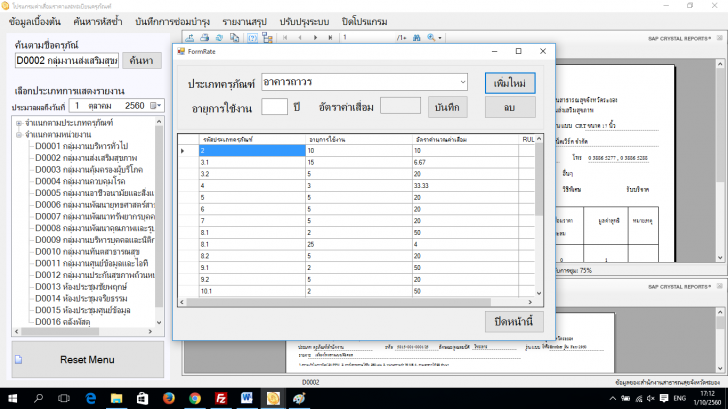Click tree horizontal scrollbar right arrow
The width and height of the screenshot is (728, 409).
point(150,331)
